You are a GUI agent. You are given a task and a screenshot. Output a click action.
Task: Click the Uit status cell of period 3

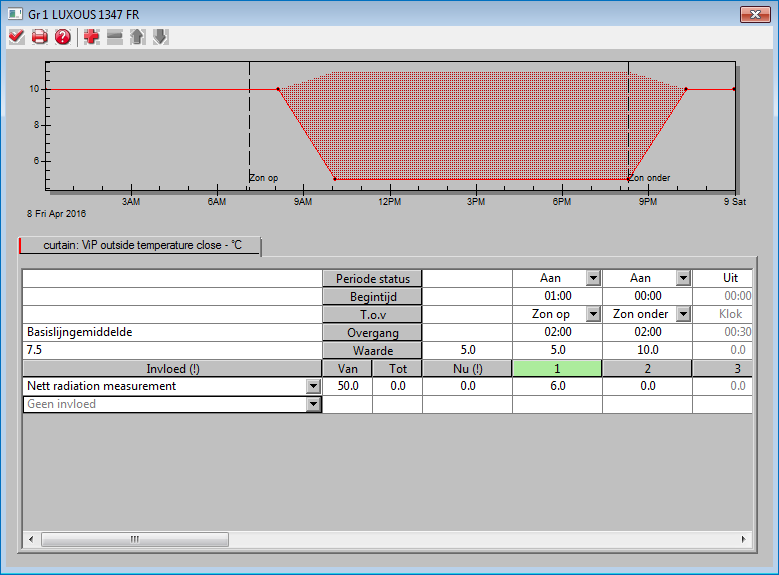tap(723, 278)
